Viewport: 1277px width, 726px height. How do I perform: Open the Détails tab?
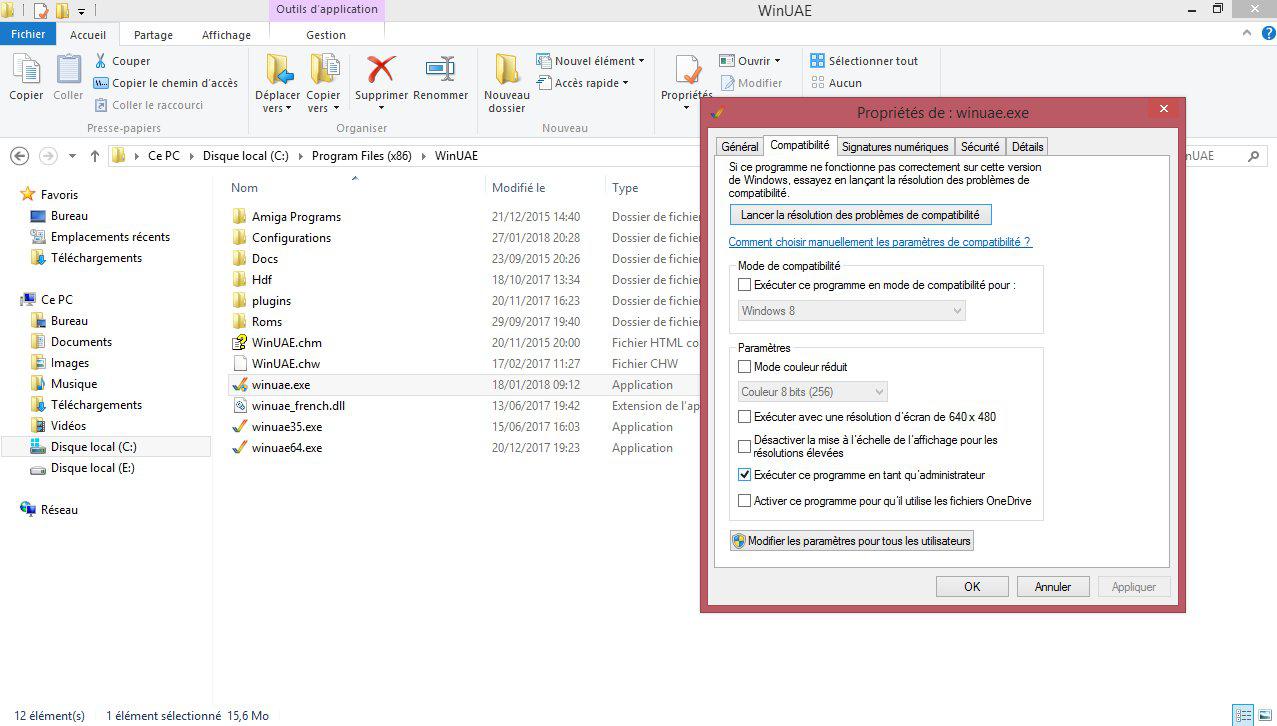[1028, 147]
